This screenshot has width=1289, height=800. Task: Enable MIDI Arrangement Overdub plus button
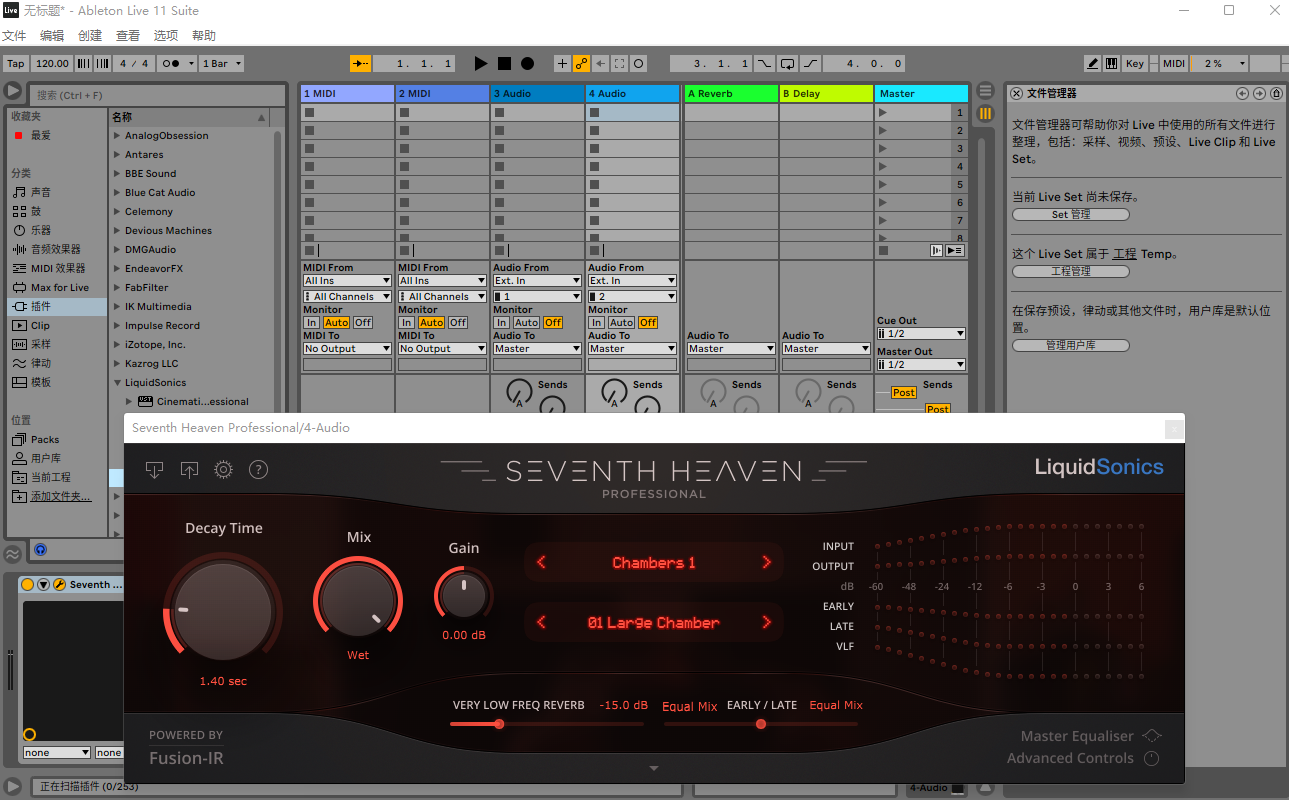[x=562, y=63]
